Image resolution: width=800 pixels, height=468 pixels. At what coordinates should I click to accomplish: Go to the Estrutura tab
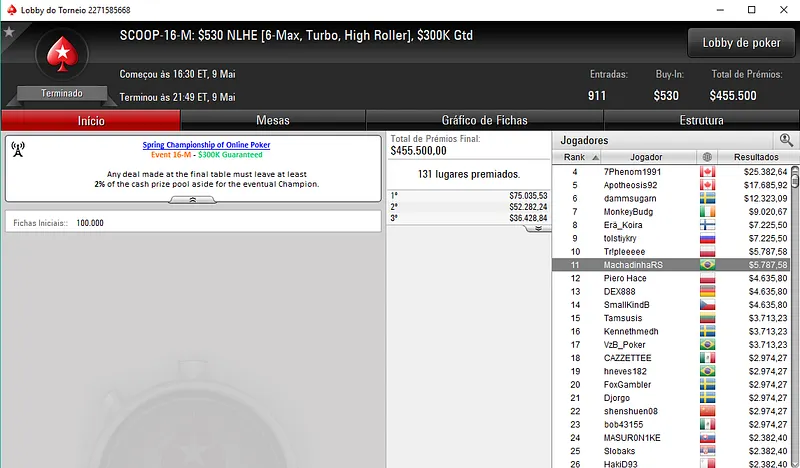[702, 120]
